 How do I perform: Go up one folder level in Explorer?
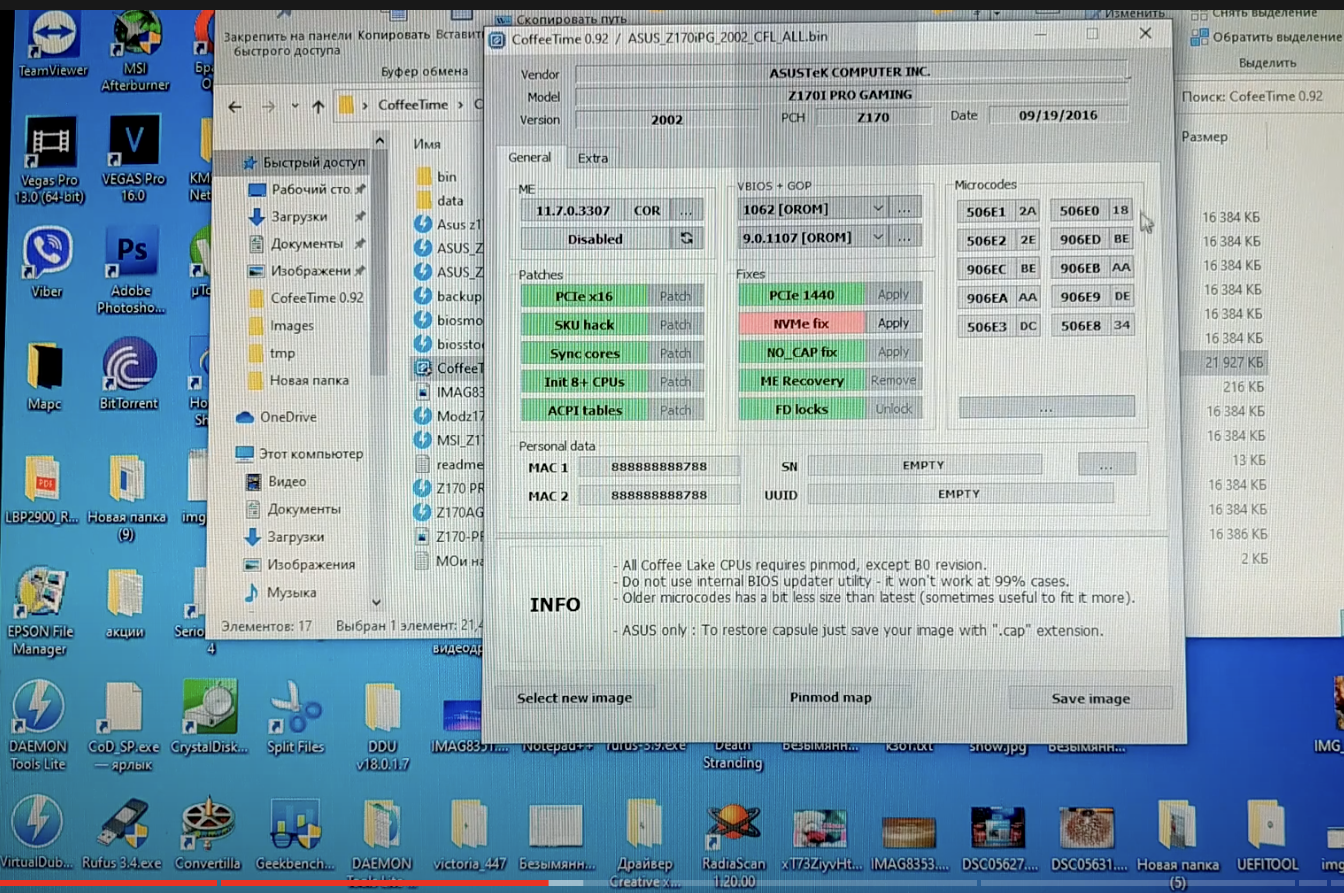pos(318,106)
